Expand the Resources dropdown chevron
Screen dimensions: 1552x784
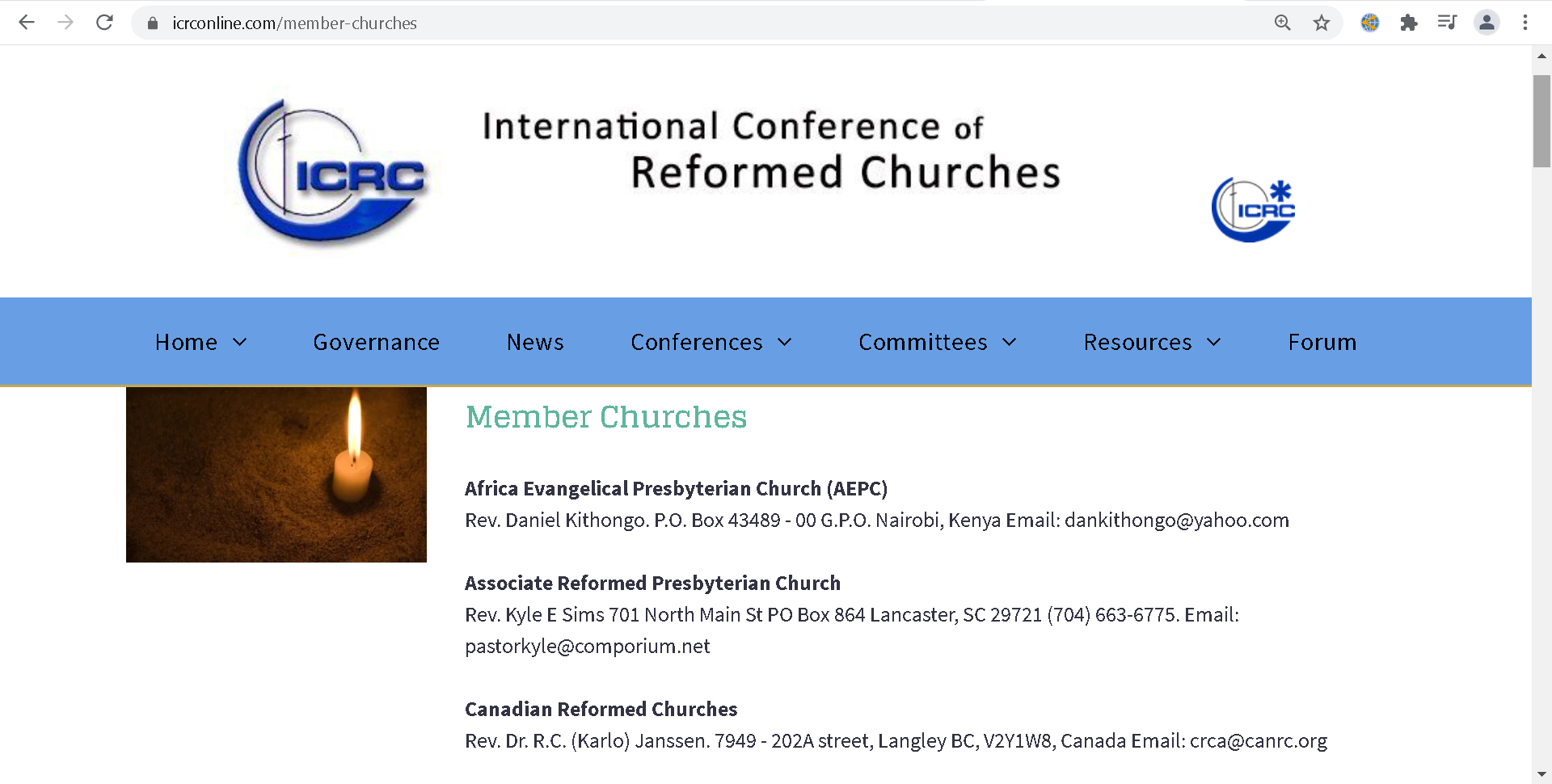click(1214, 343)
